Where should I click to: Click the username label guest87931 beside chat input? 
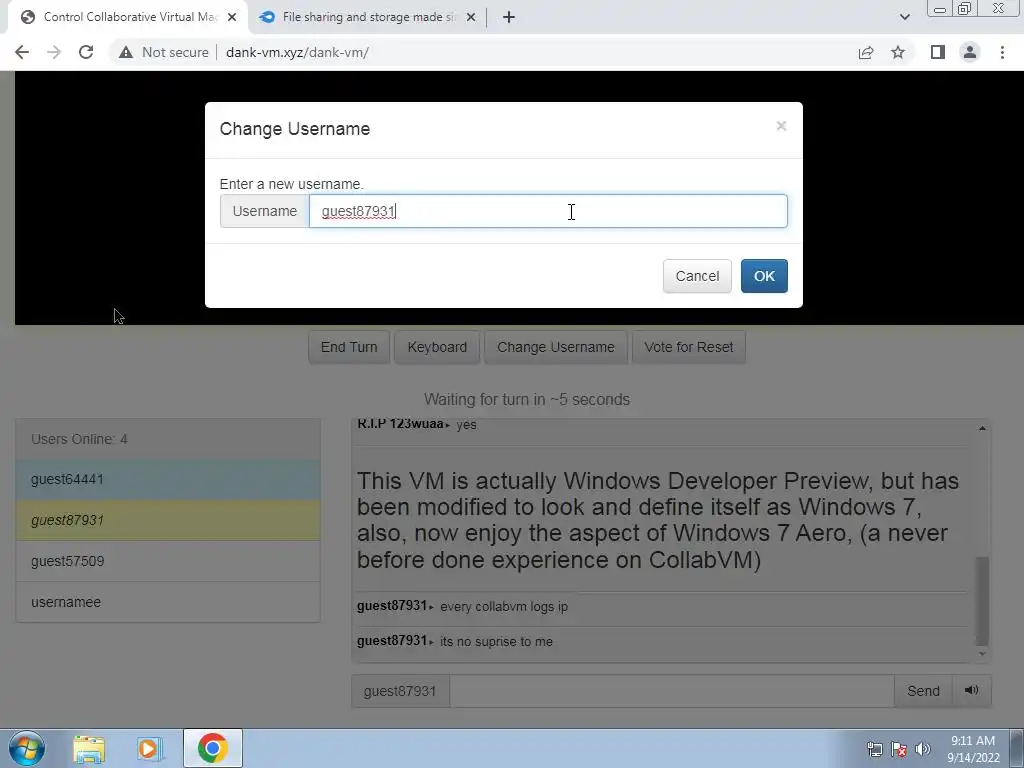coord(400,691)
